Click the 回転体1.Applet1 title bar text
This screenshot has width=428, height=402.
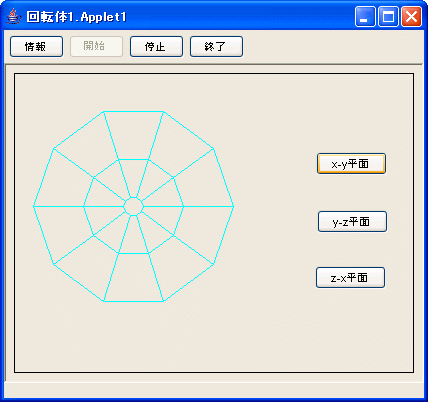(x=76, y=17)
